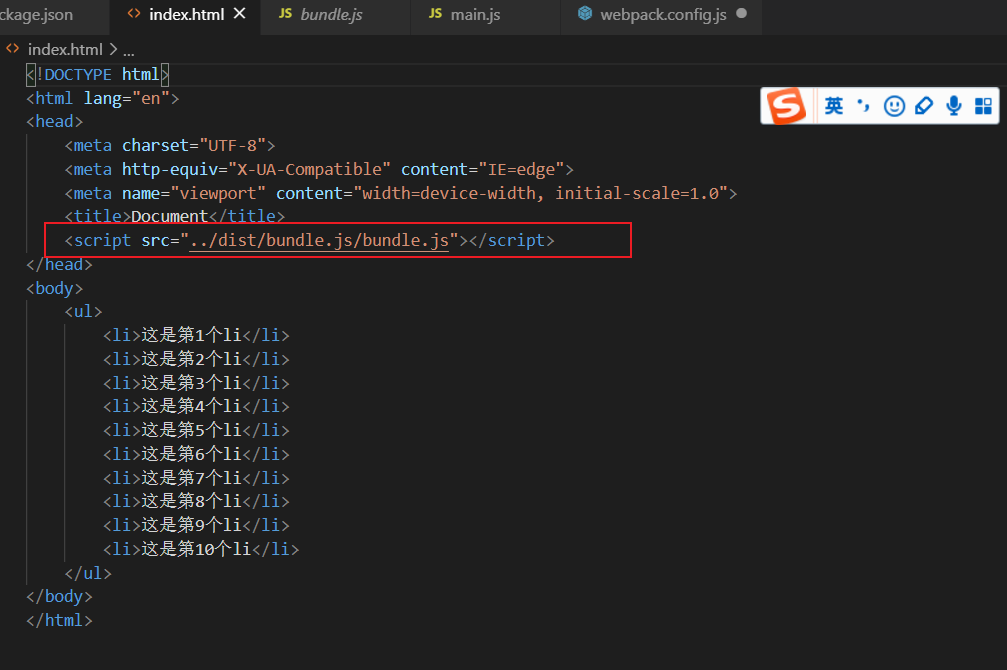The height and width of the screenshot is (670, 1007).
Task: Click the lang="en" attribute value
Action: click(x=150, y=98)
